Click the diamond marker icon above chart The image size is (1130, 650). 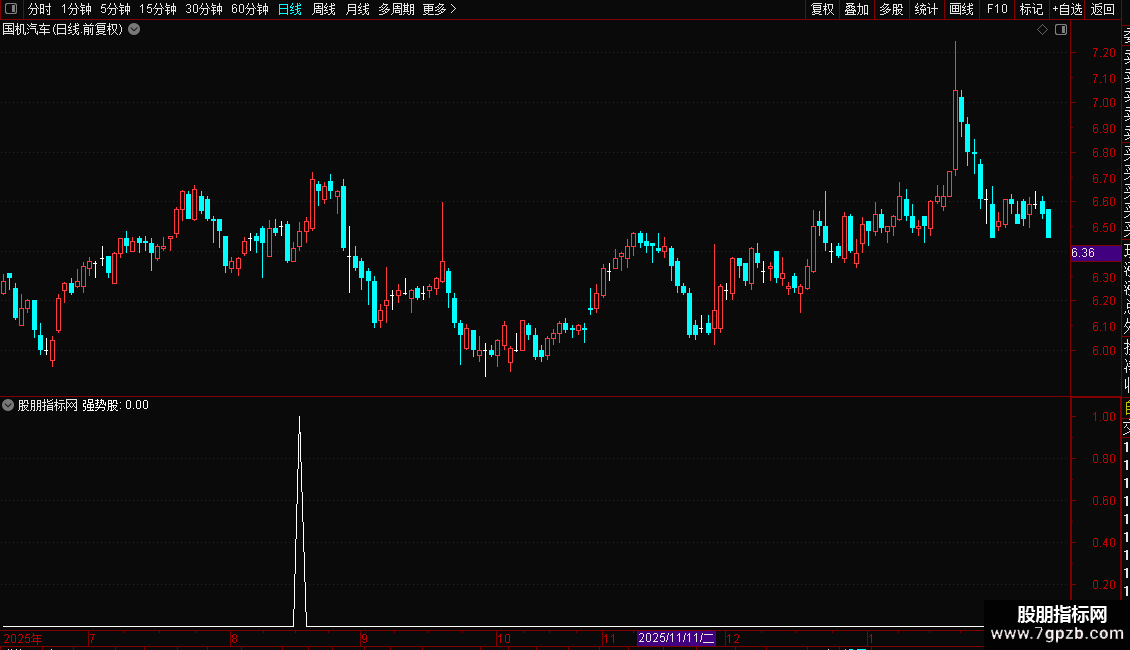[1042, 30]
